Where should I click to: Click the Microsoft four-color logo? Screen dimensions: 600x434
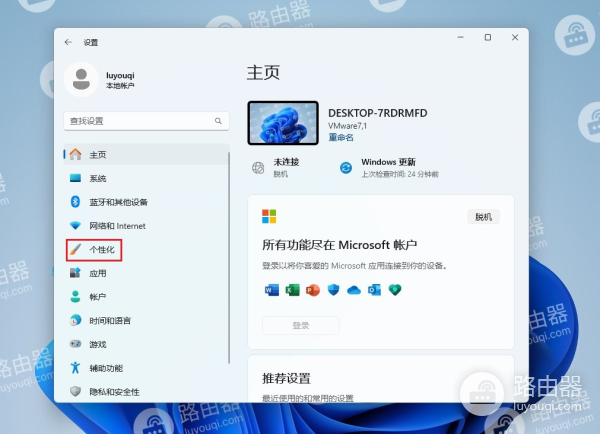[269, 216]
